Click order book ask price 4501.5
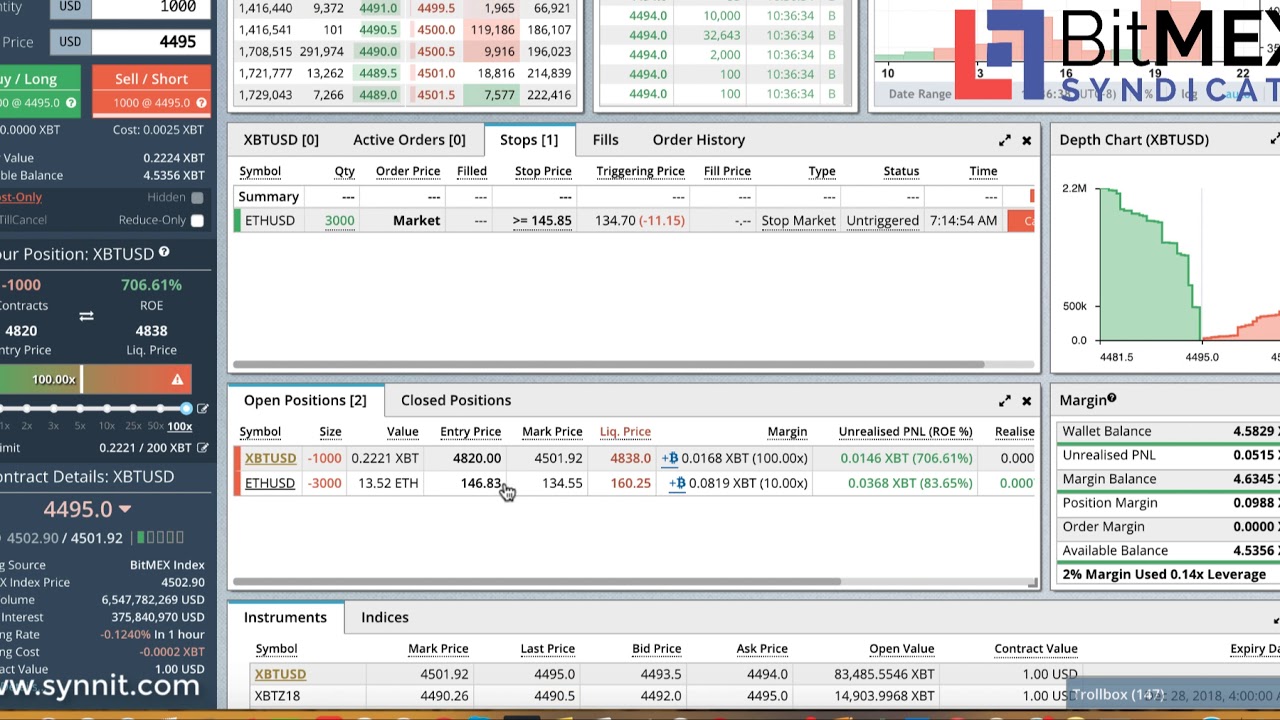The height and width of the screenshot is (720, 1280). 436,95
